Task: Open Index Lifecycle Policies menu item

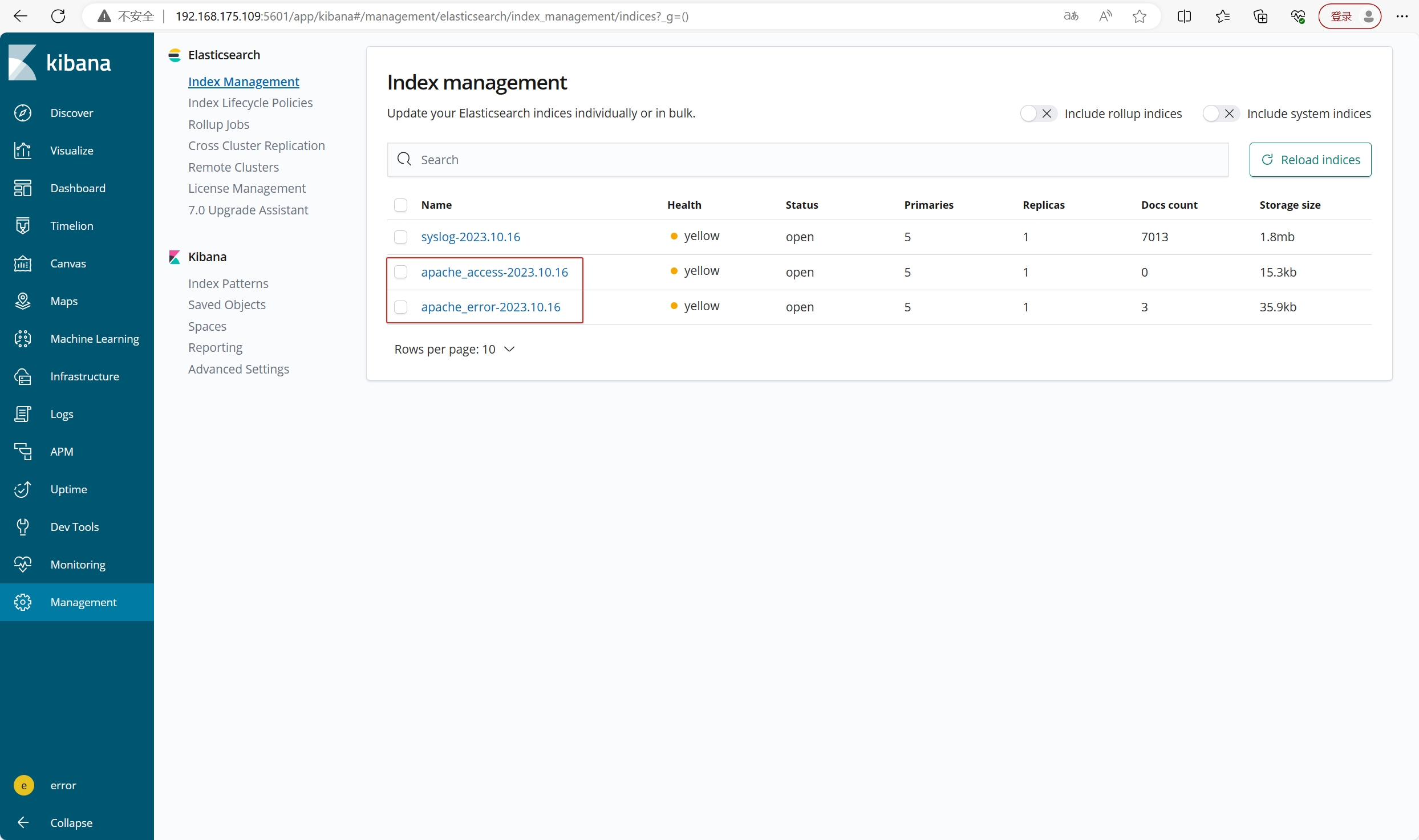Action: tap(250, 103)
